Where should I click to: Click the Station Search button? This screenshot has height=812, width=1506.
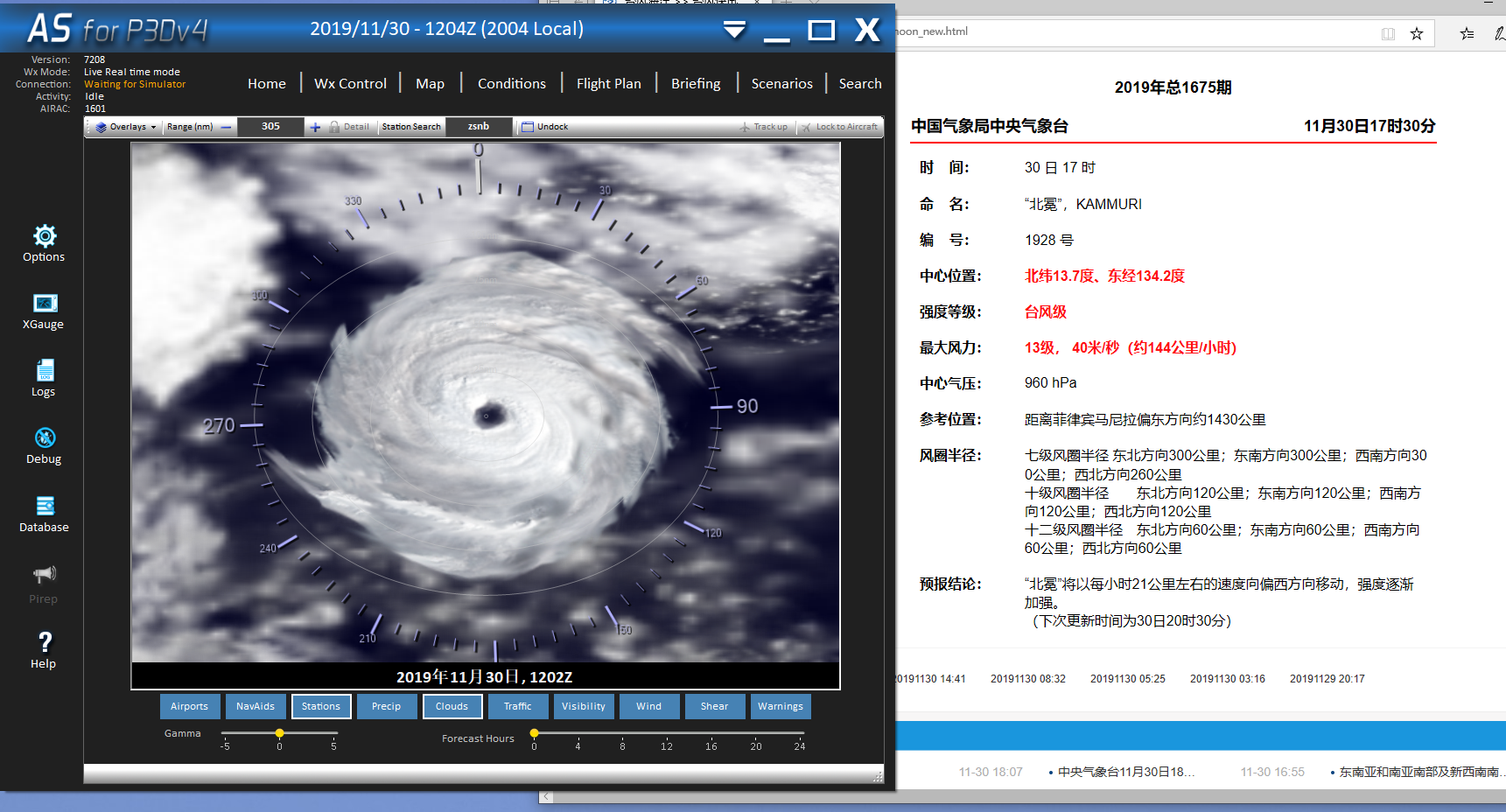[x=411, y=127]
